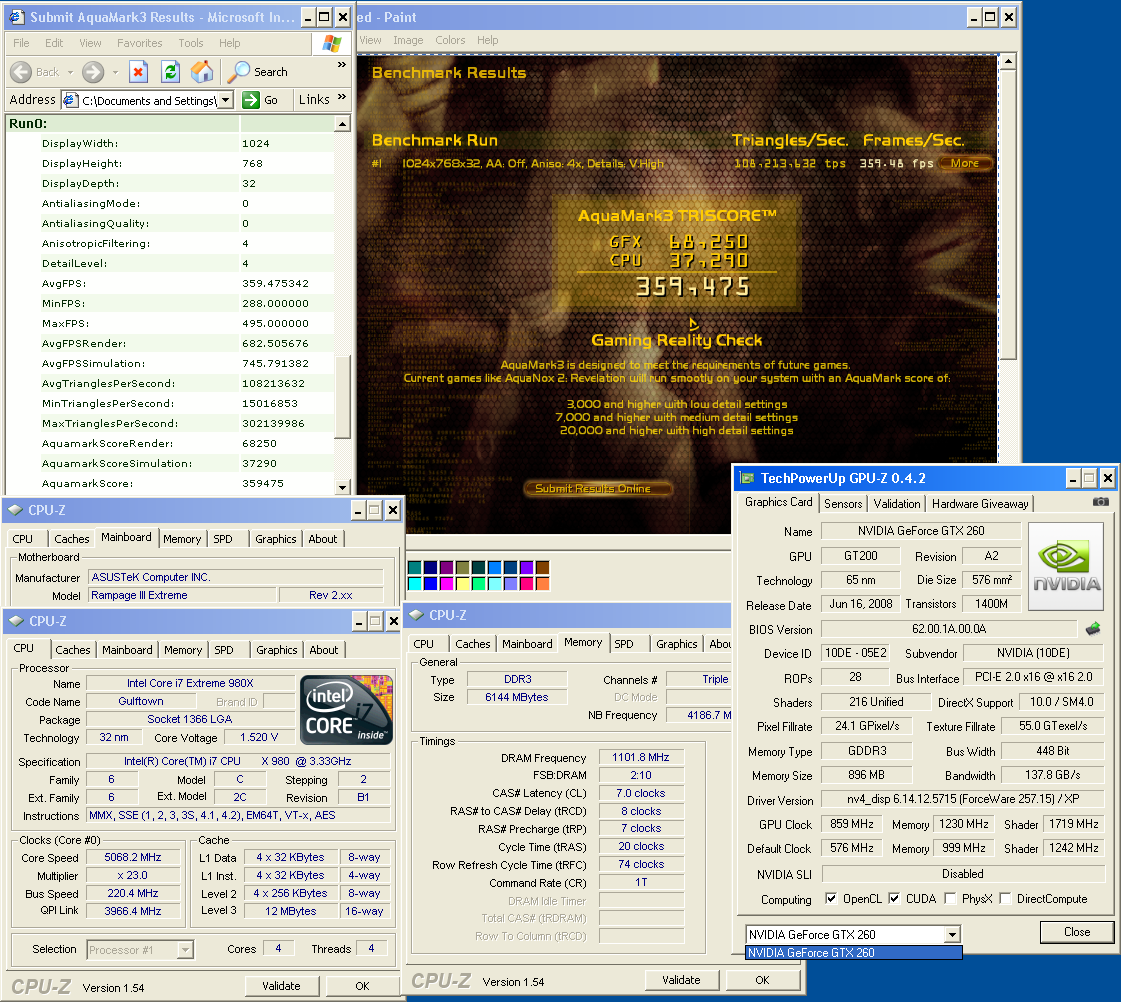Refresh the page in Internet Explorer
Screen dimensions: 1121x1002
170,71
